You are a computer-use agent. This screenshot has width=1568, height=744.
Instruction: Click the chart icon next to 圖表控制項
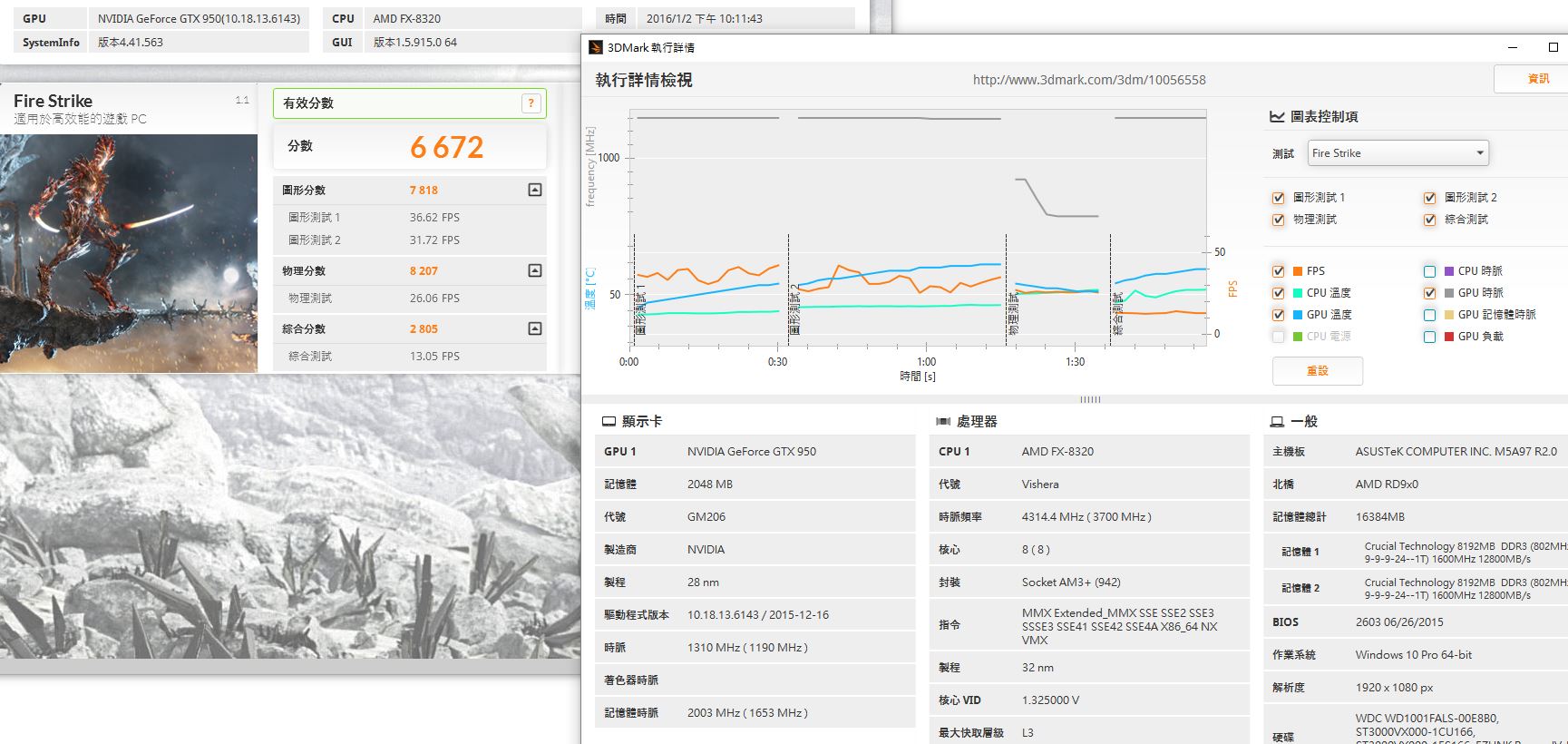click(x=1277, y=116)
